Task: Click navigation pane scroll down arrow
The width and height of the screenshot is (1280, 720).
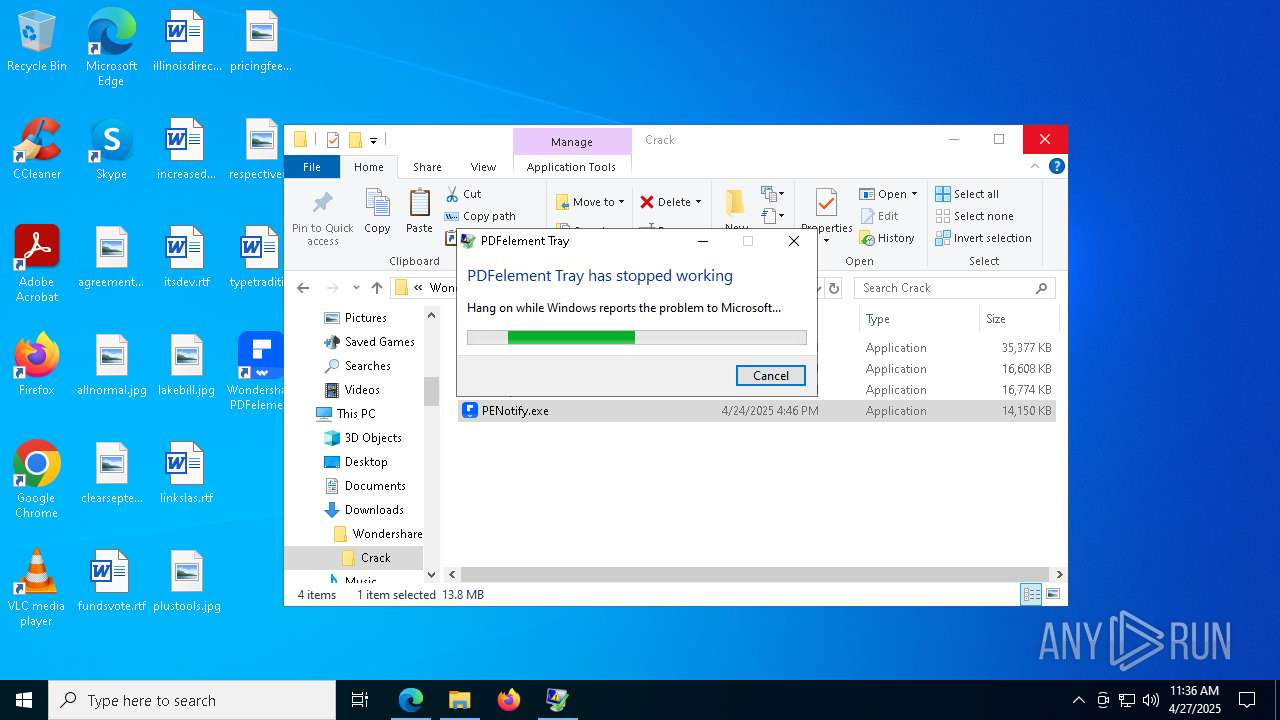Action: click(432, 575)
